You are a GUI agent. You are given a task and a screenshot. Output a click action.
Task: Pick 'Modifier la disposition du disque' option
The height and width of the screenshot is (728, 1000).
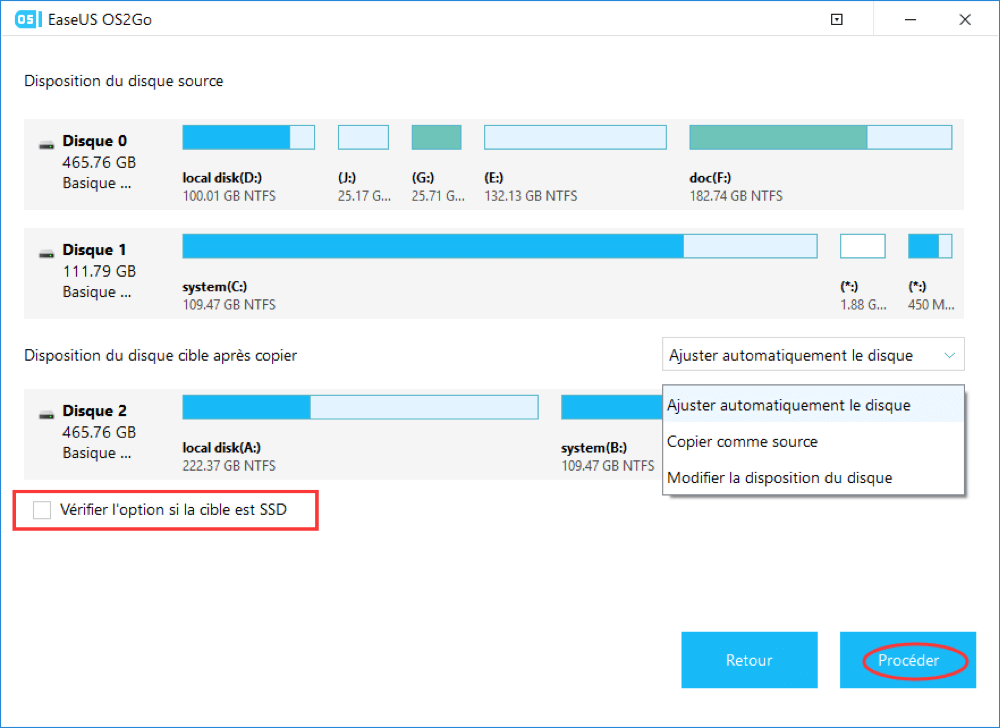779,478
